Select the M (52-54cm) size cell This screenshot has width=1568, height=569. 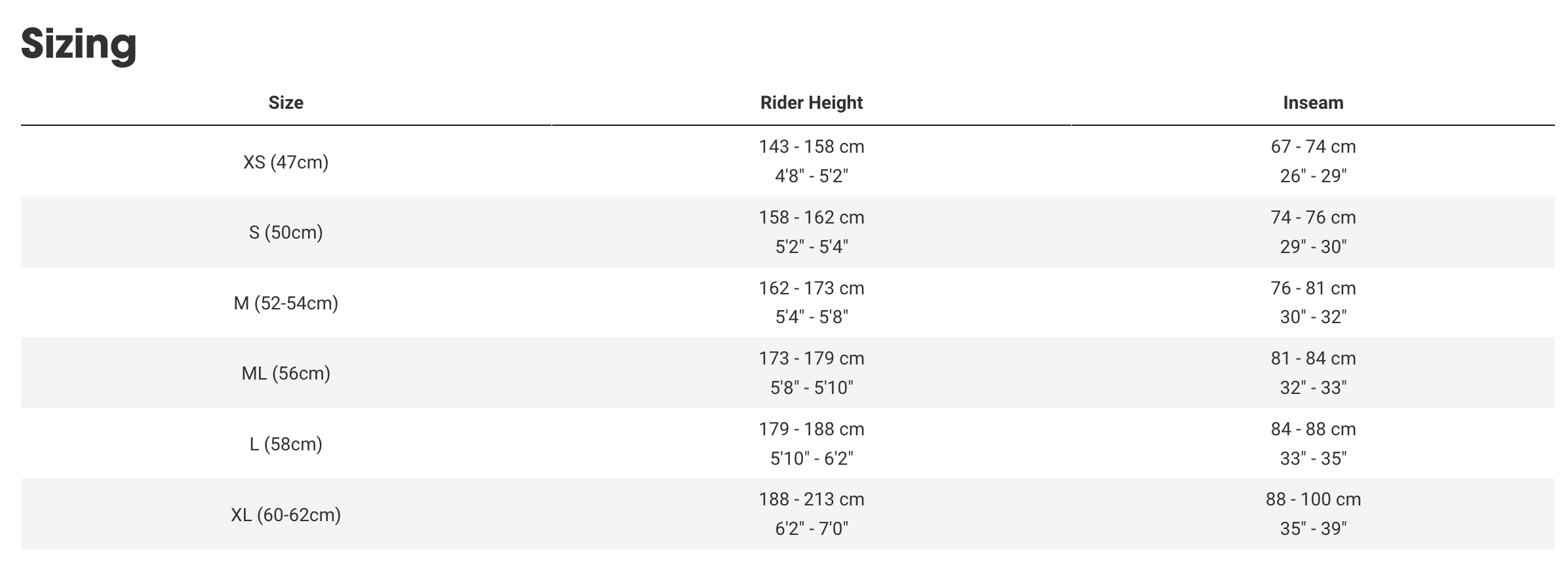286,303
